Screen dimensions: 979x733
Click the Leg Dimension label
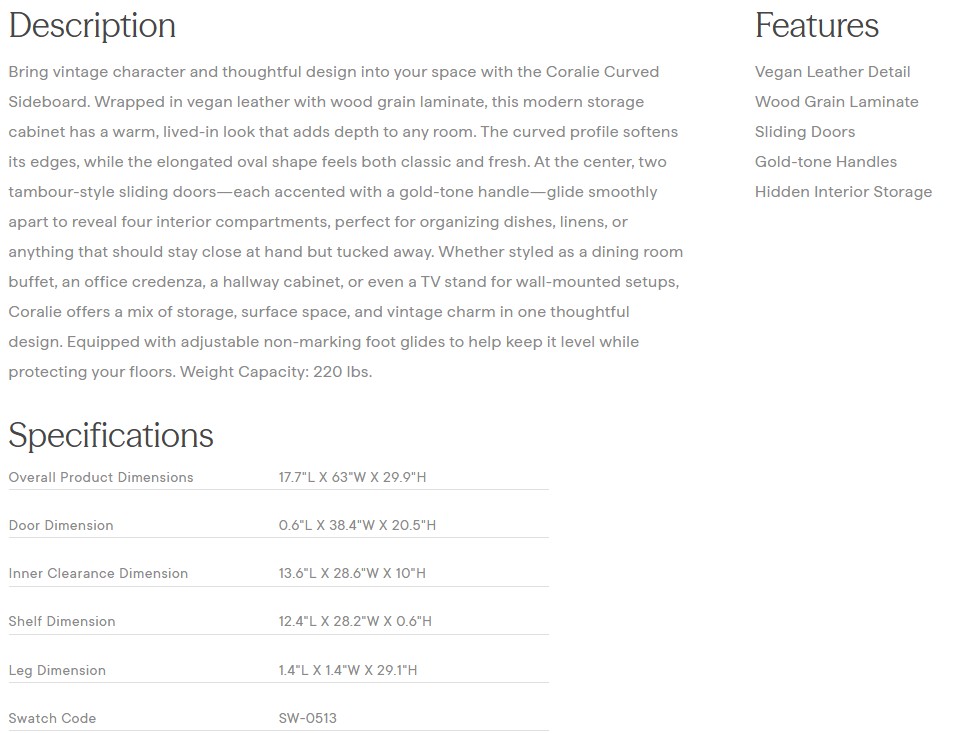[x=57, y=670]
